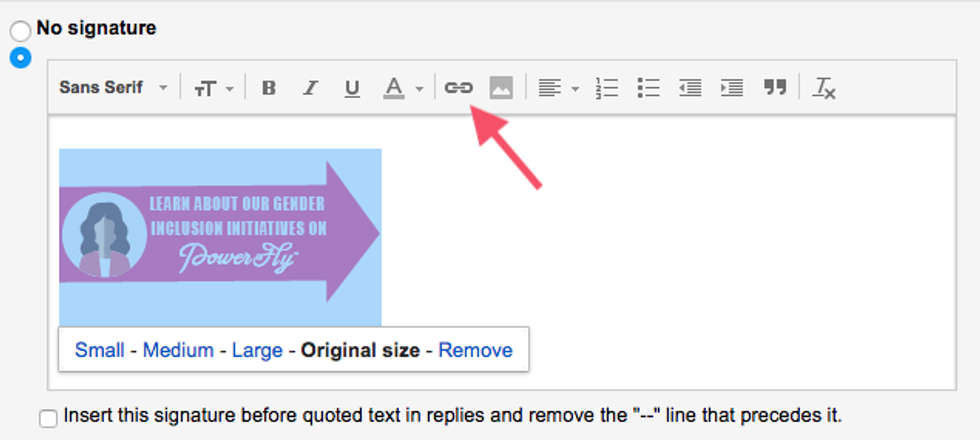This screenshot has width=980, height=440.
Task: Expand the text alignment options
Action: coord(558,88)
